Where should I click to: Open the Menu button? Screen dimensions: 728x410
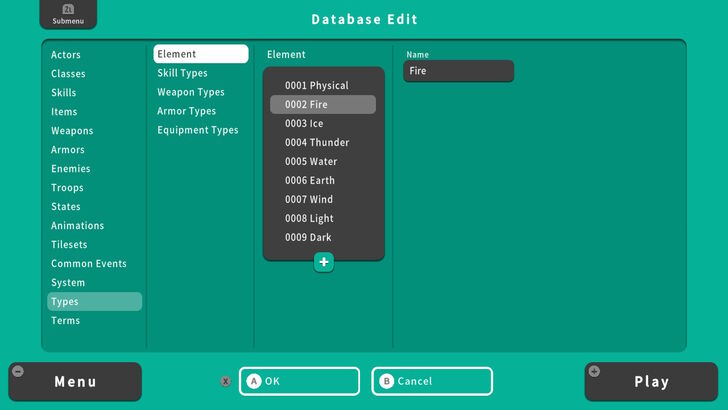click(x=75, y=381)
